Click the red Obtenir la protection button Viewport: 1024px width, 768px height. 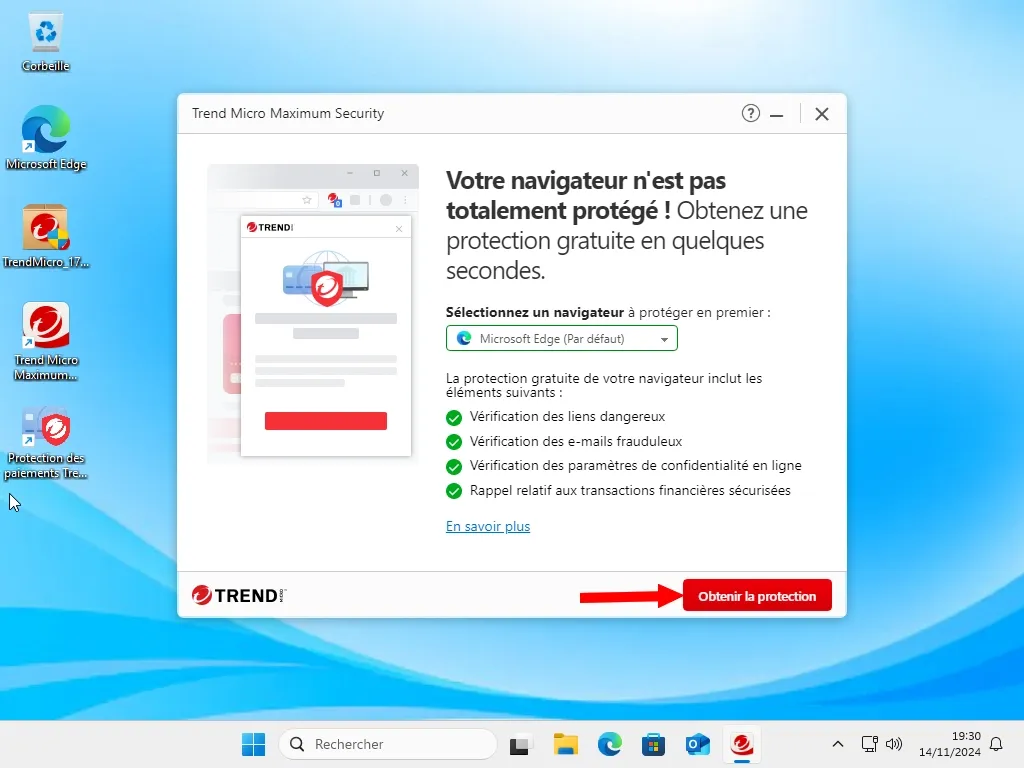[757, 595]
